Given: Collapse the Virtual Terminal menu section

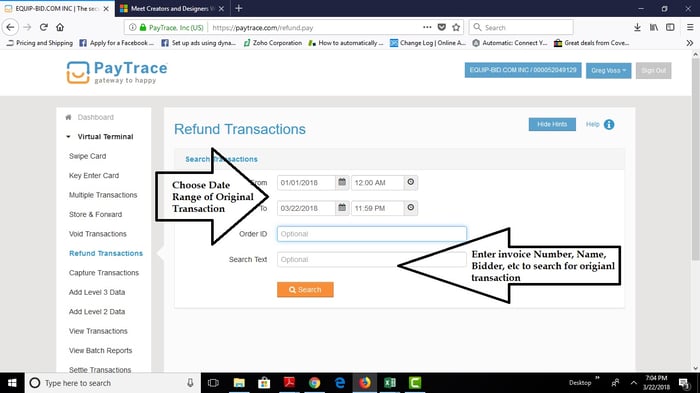Looking at the screenshot, I should [x=68, y=137].
